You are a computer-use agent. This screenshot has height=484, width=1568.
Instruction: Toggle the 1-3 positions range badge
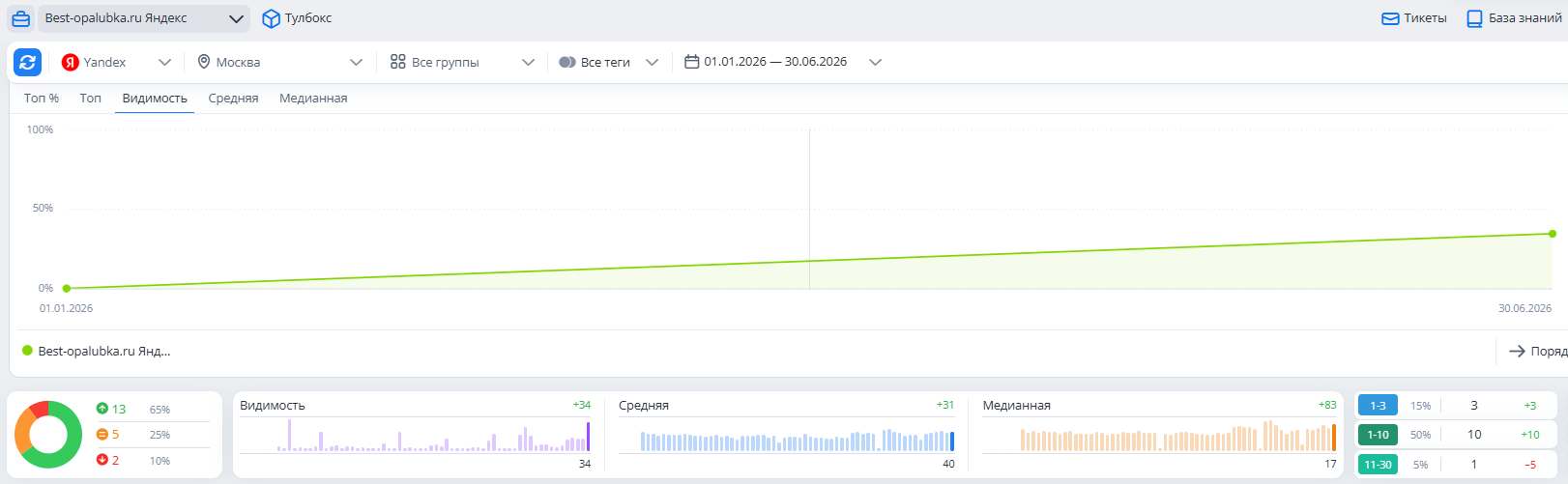click(x=1378, y=406)
